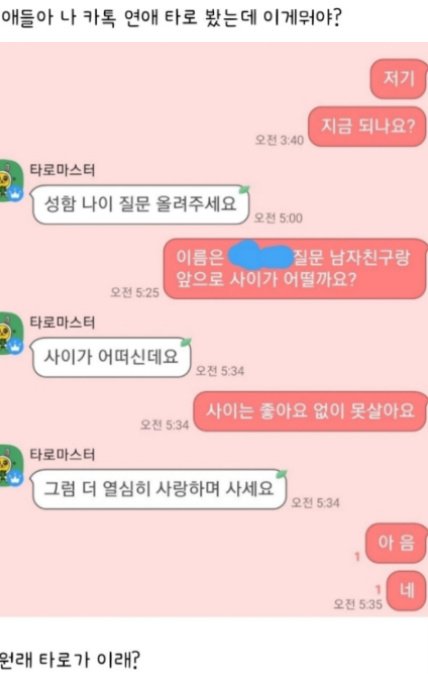428x693 pixels.
Task: Select the 성함 나이 질문 올려주세요 message
Action: [x=140, y=204]
